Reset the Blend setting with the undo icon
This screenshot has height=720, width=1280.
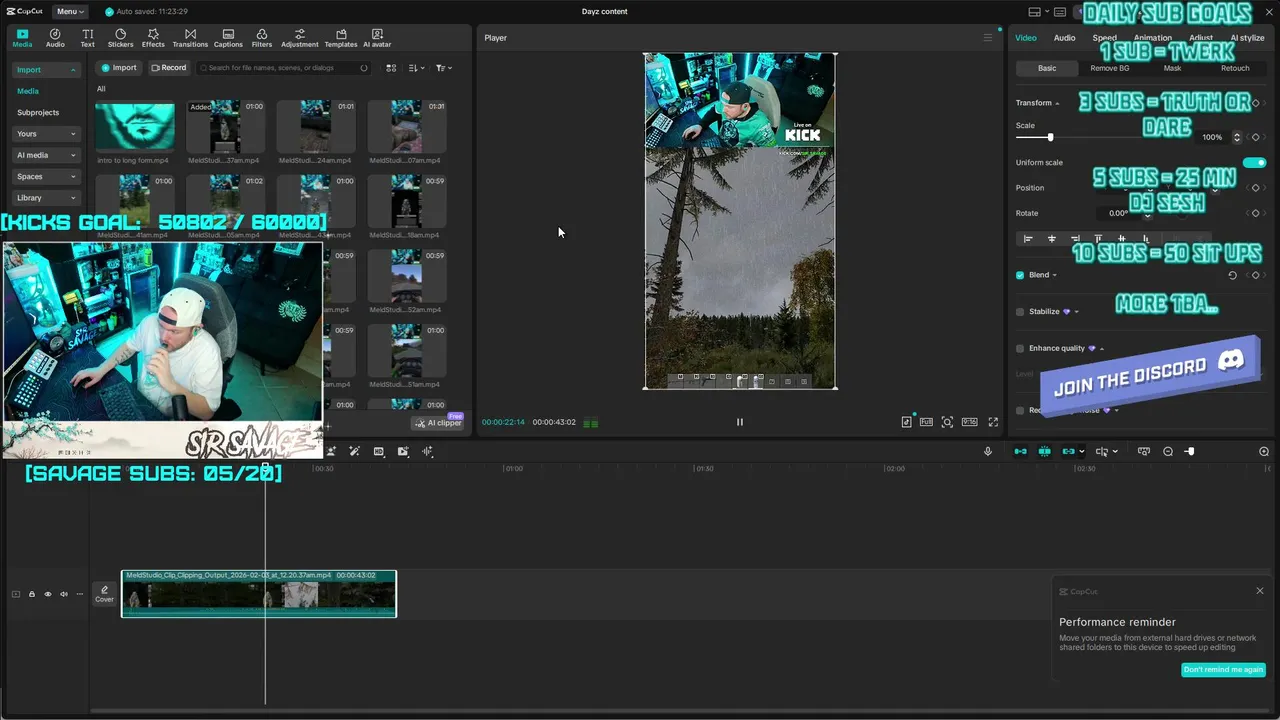click(1232, 275)
